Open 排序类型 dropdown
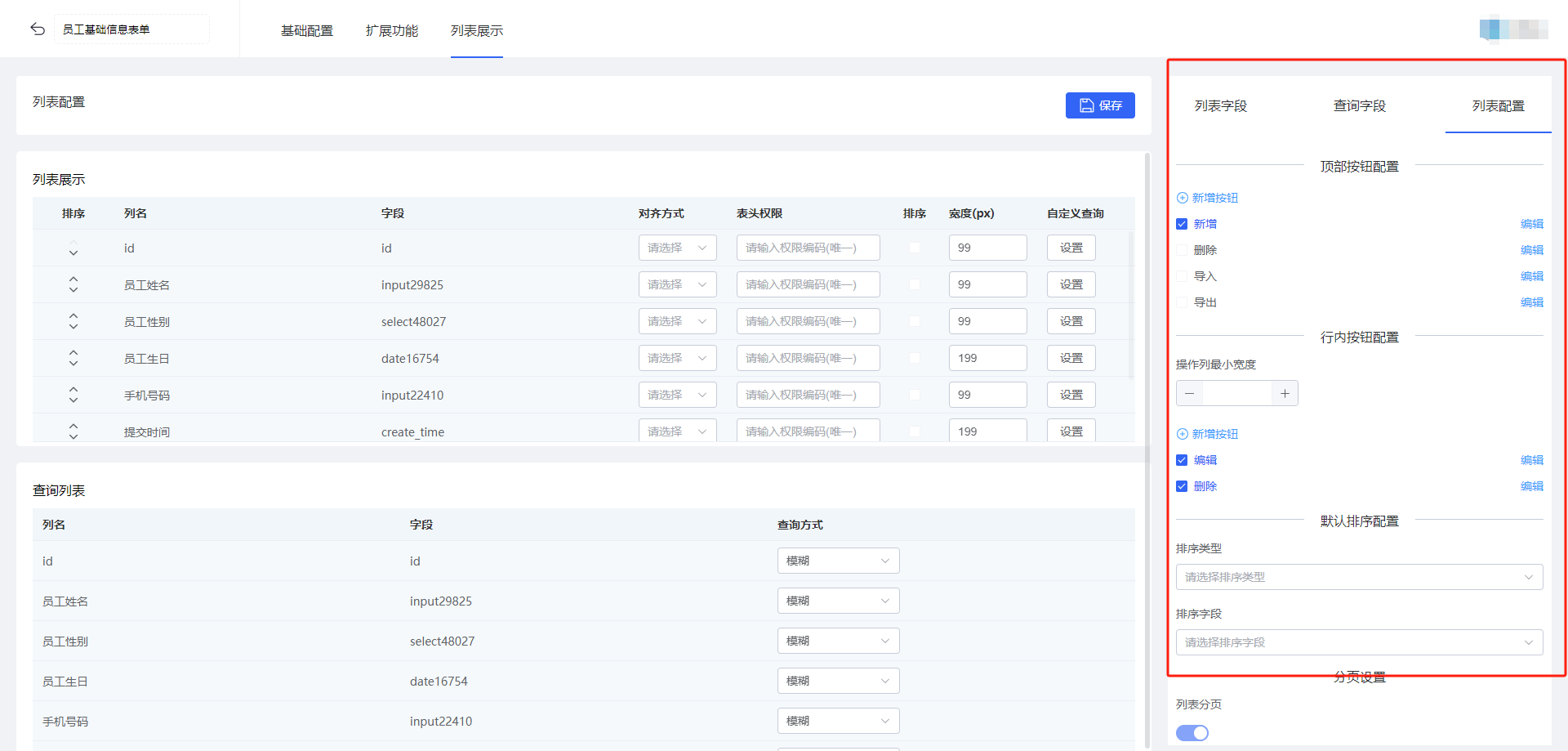 1359,577
